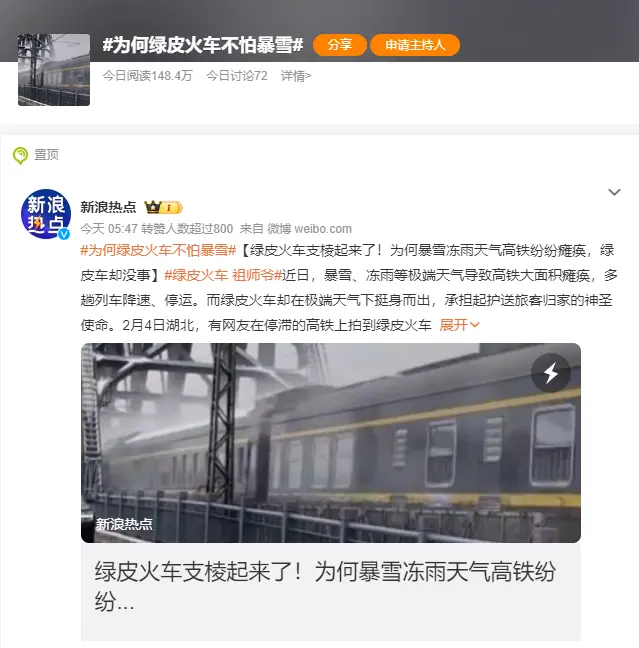The height and width of the screenshot is (648, 639).
Task: Open the 新浪热点 round profile avatar
Action: point(46,214)
